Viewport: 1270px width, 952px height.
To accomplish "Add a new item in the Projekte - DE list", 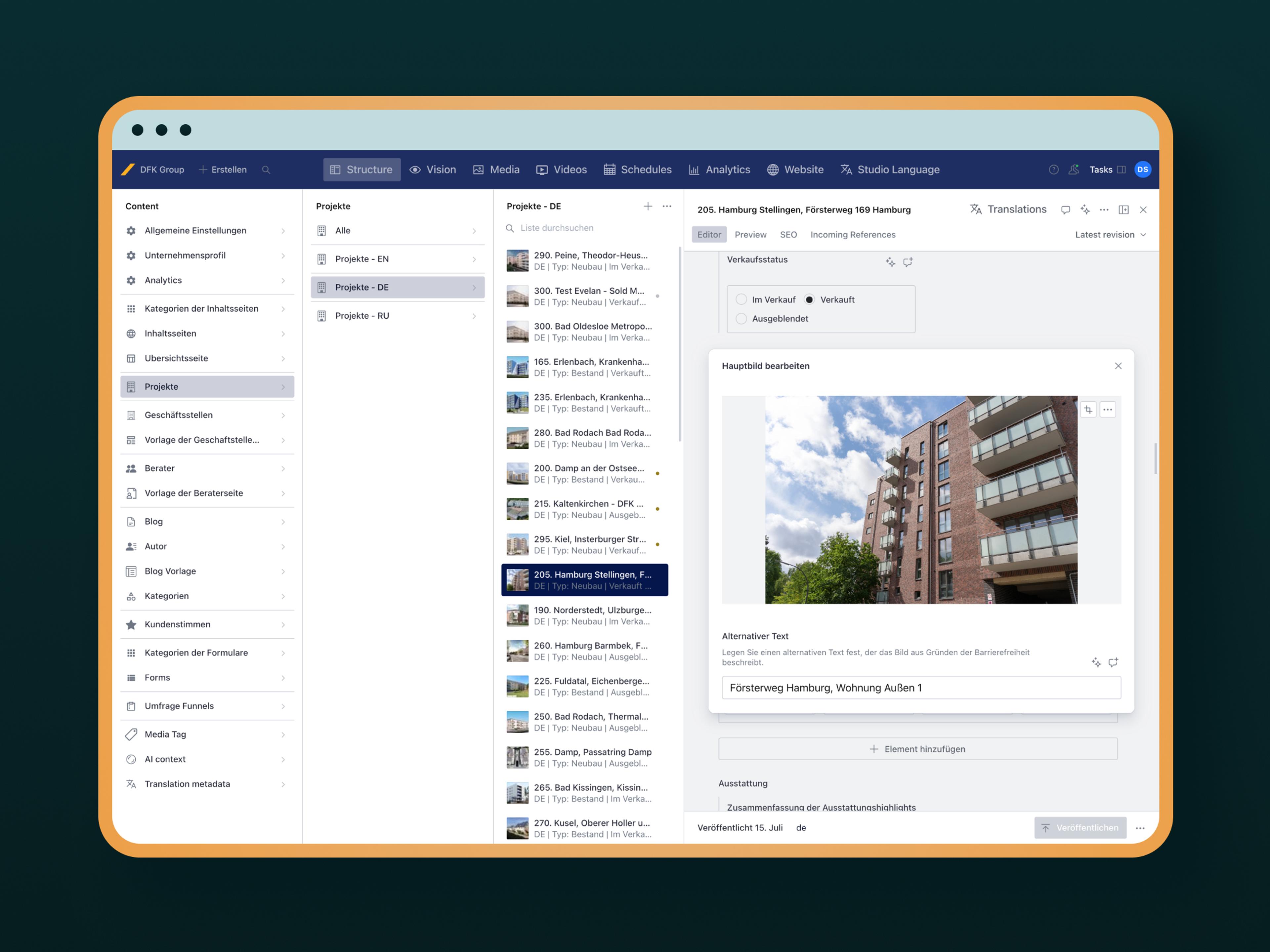I will click(648, 206).
